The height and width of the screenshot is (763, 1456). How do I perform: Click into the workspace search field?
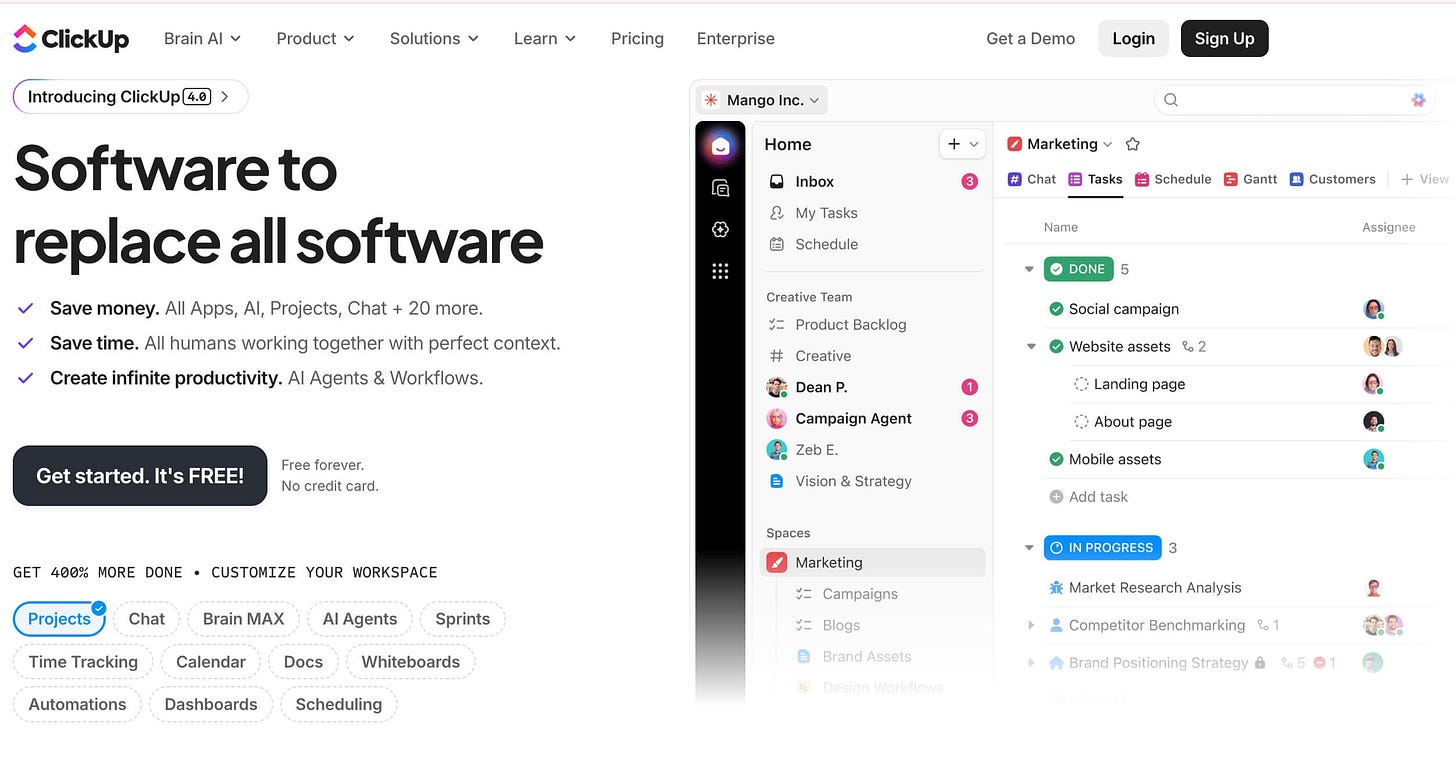click(1296, 100)
